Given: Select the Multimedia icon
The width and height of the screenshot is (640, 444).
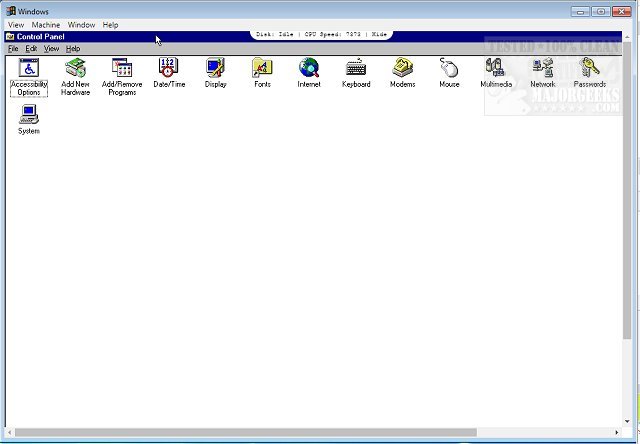Looking at the screenshot, I should tap(496, 68).
